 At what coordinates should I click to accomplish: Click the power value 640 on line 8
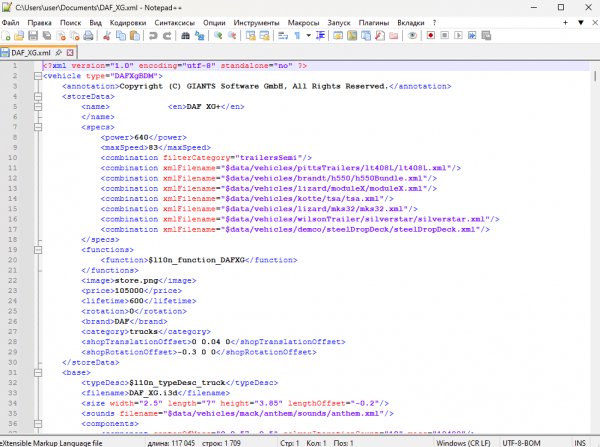point(141,137)
